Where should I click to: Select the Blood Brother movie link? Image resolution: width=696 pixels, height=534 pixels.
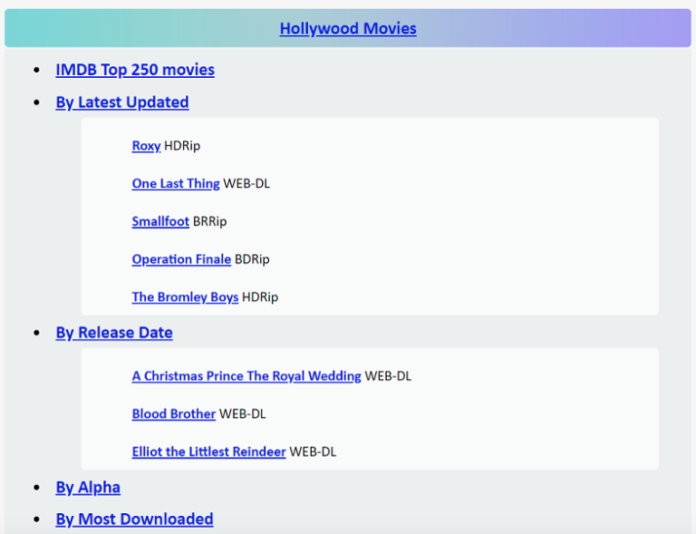[173, 414]
